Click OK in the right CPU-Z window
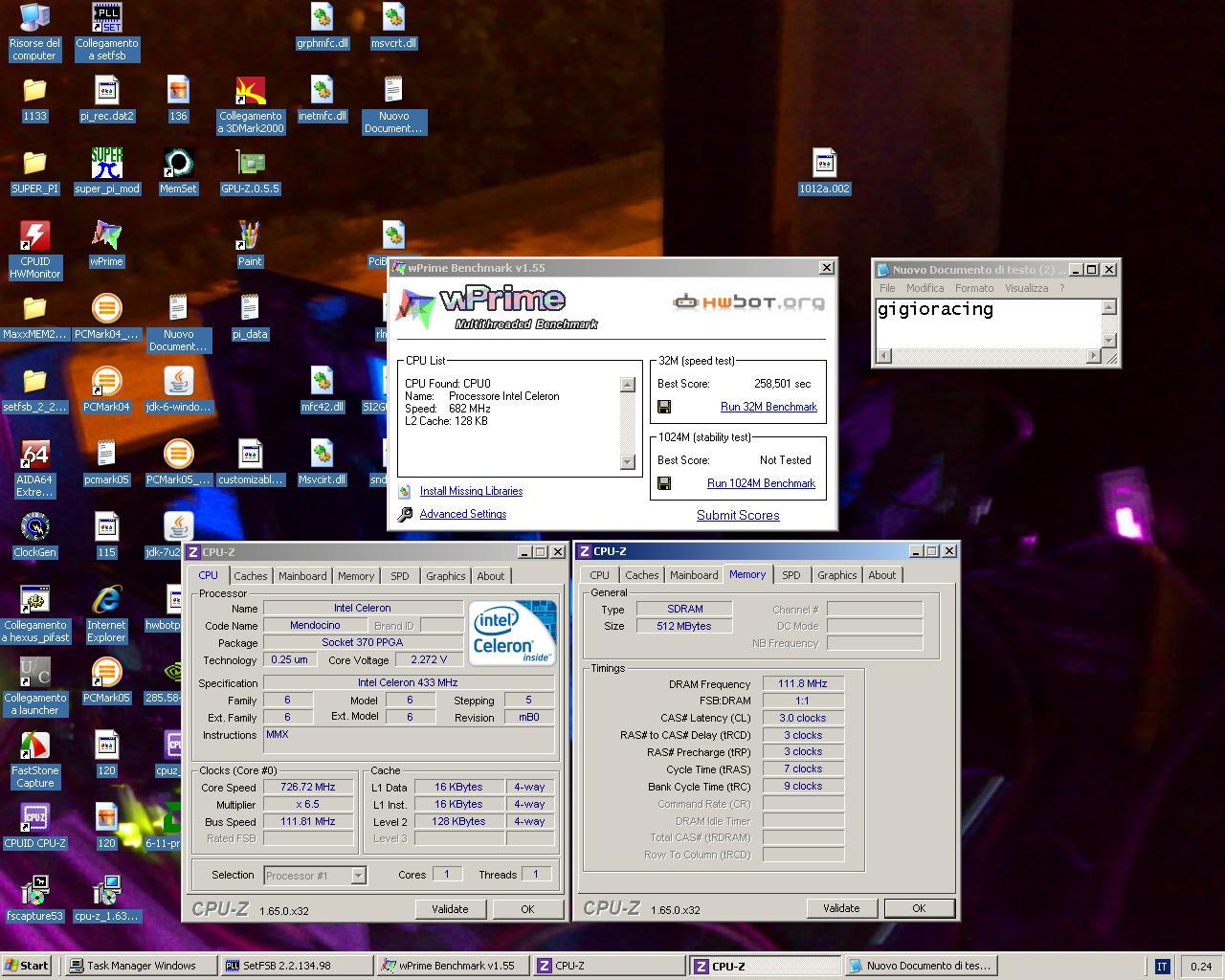1225x980 pixels. [919, 908]
